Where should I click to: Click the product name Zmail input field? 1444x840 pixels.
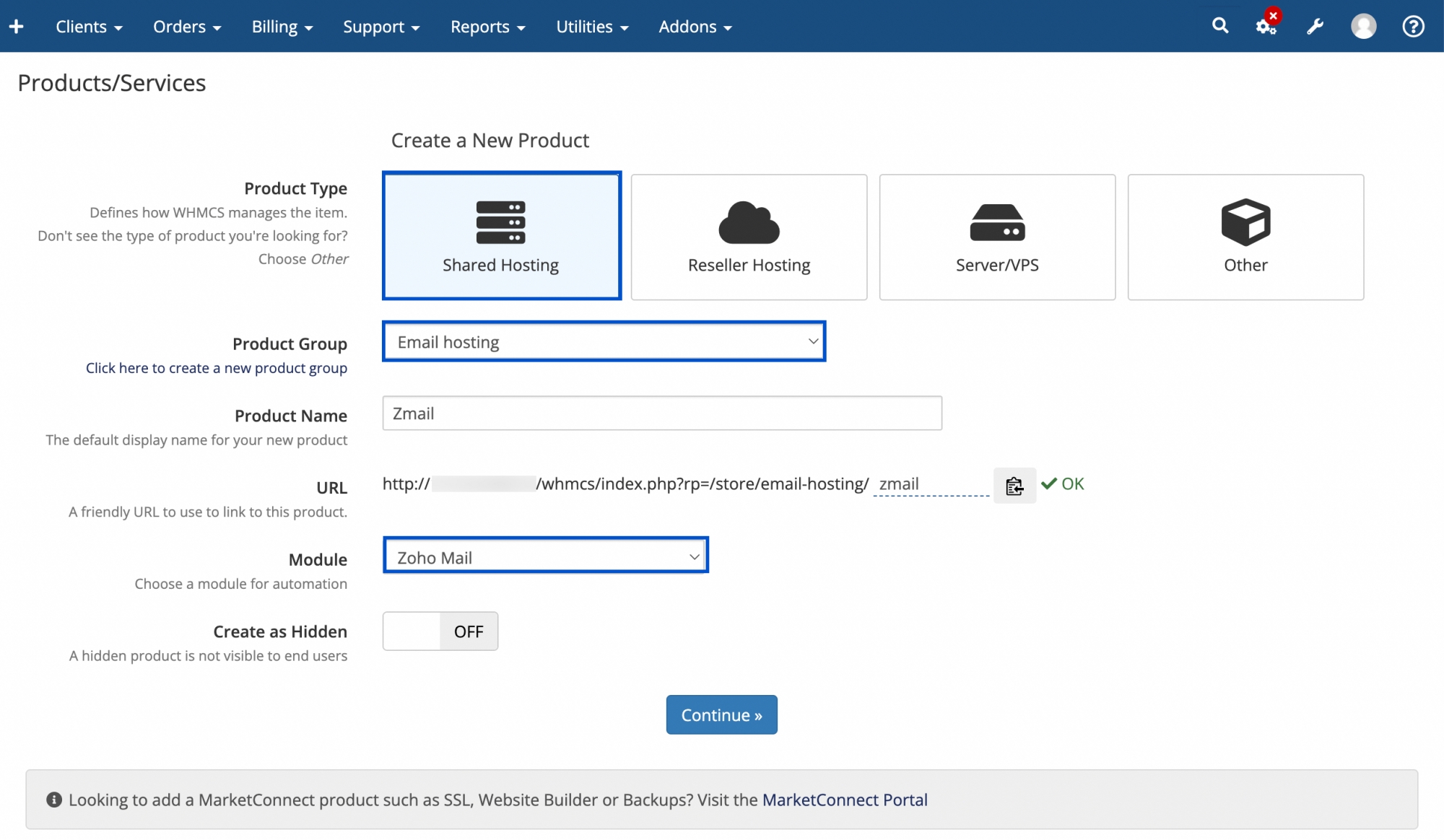(x=661, y=413)
